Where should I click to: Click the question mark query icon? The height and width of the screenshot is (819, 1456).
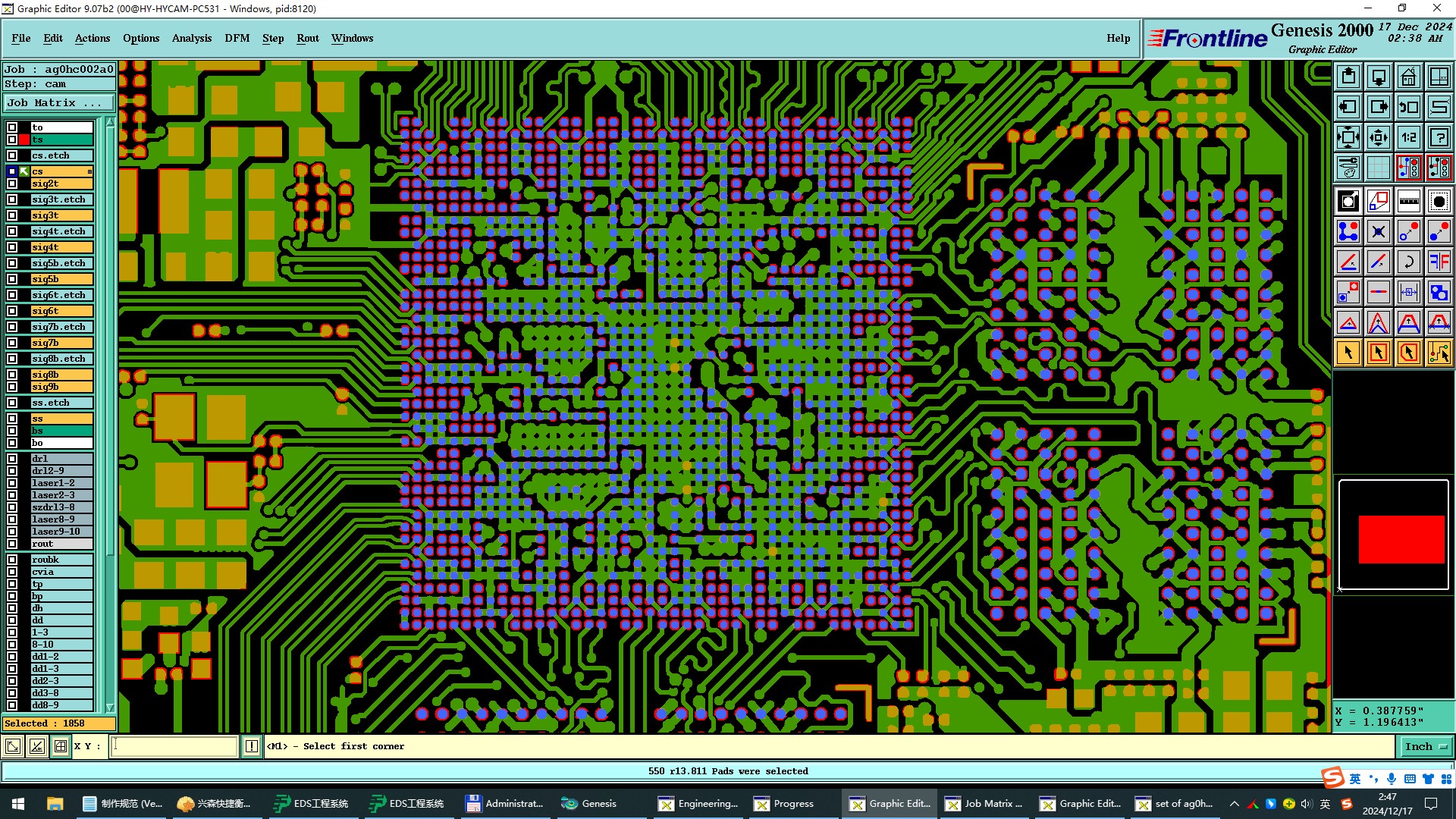pos(1439,137)
